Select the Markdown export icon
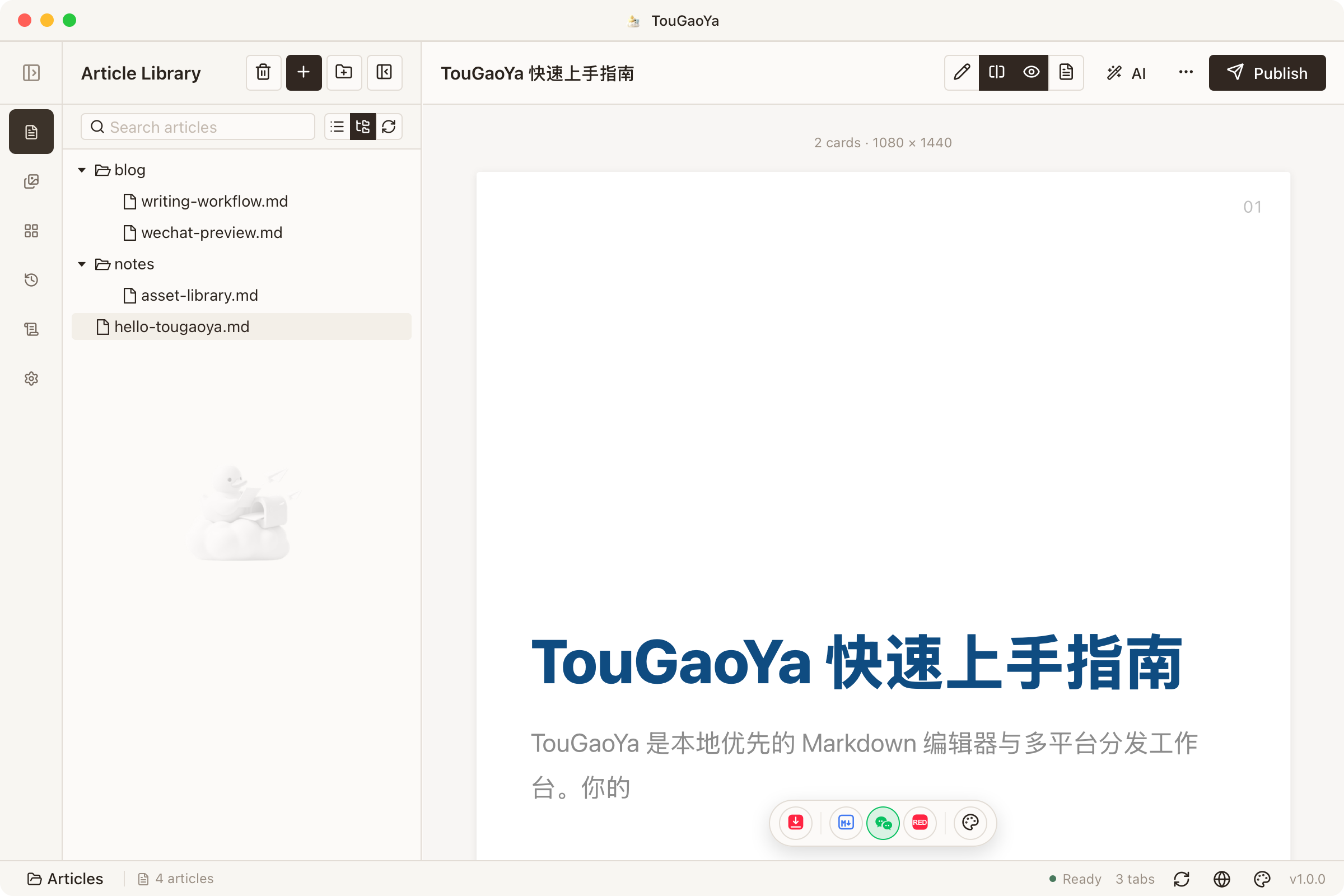 tap(846, 822)
